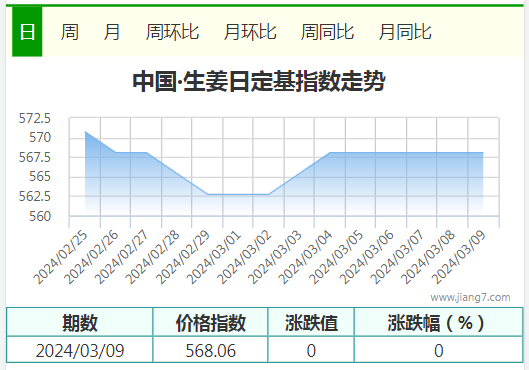This screenshot has width=529, height=370.
Task: Click the 2024/02/25 starting data point on chart
Action: point(85,132)
